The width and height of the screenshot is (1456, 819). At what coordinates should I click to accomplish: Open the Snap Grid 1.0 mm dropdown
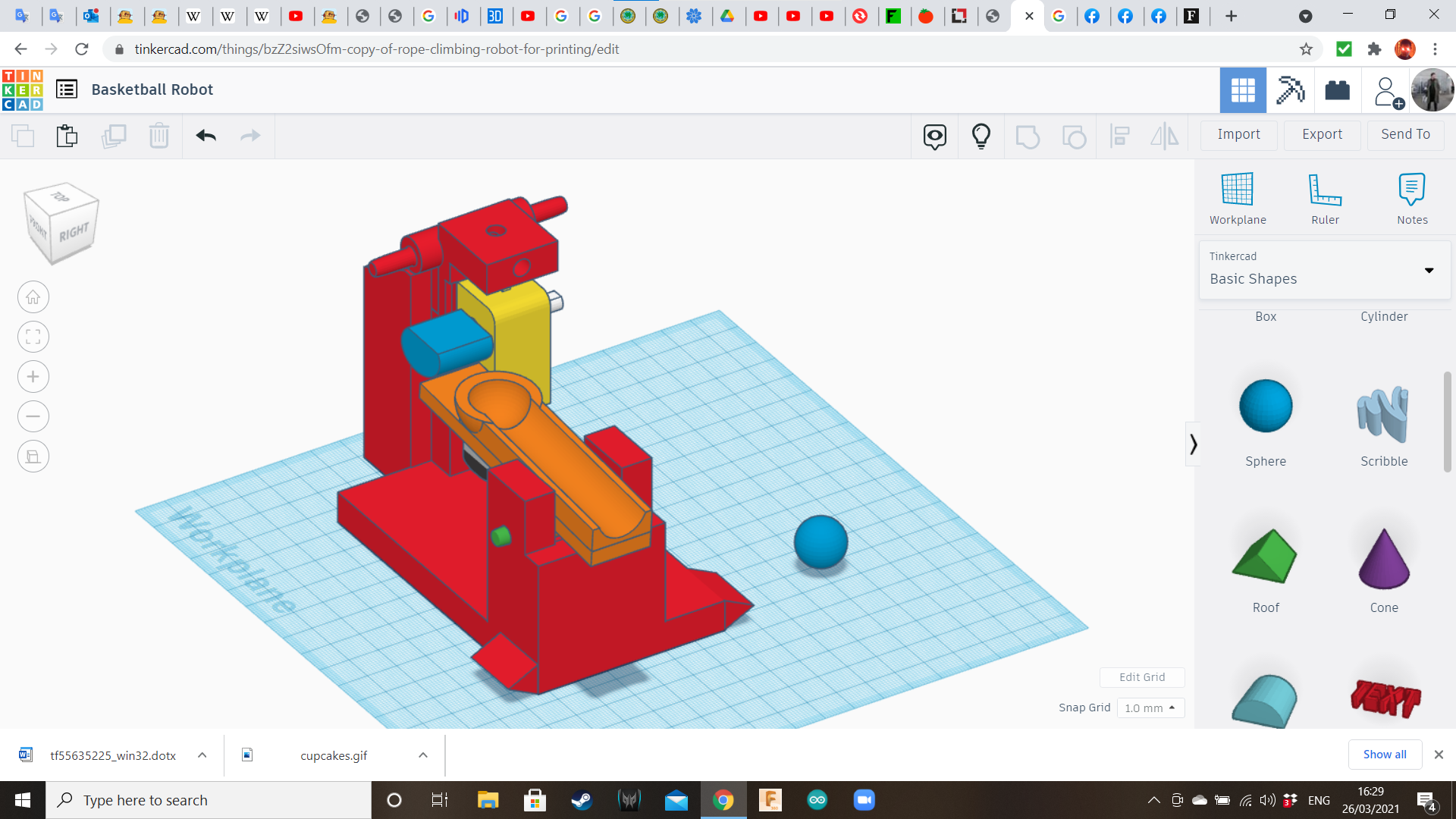[1150, 708]
